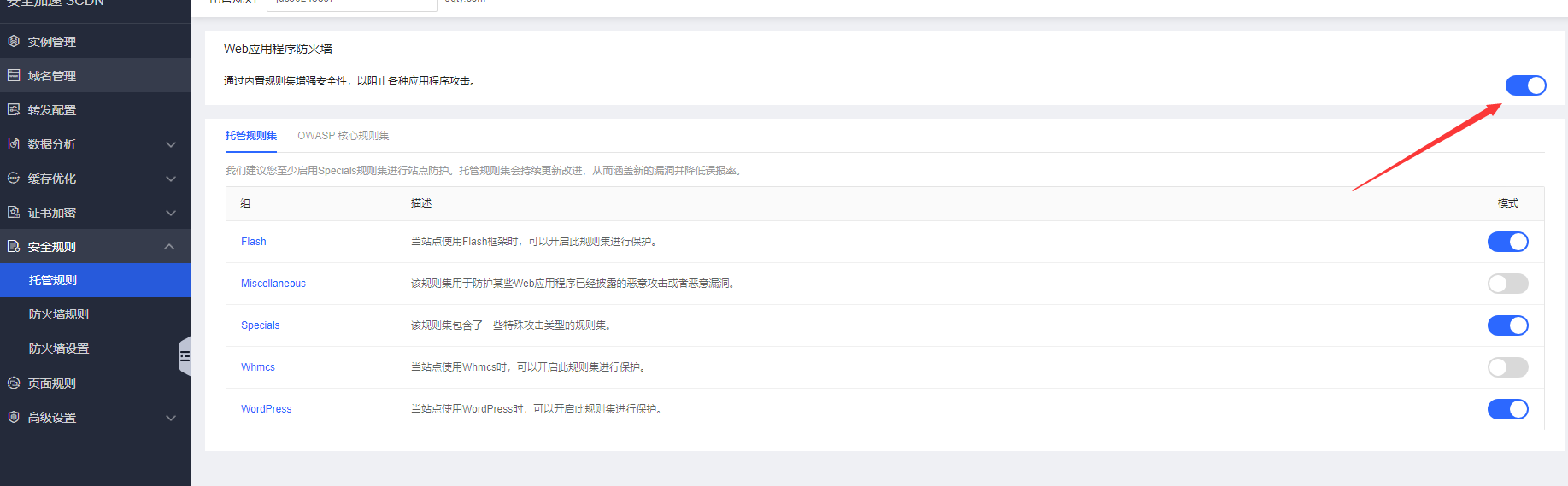Viewport: 1568px width, 486px height.
Task: Open the Flash rule group link
Action: pyautogui.click(x=254, y=242)
